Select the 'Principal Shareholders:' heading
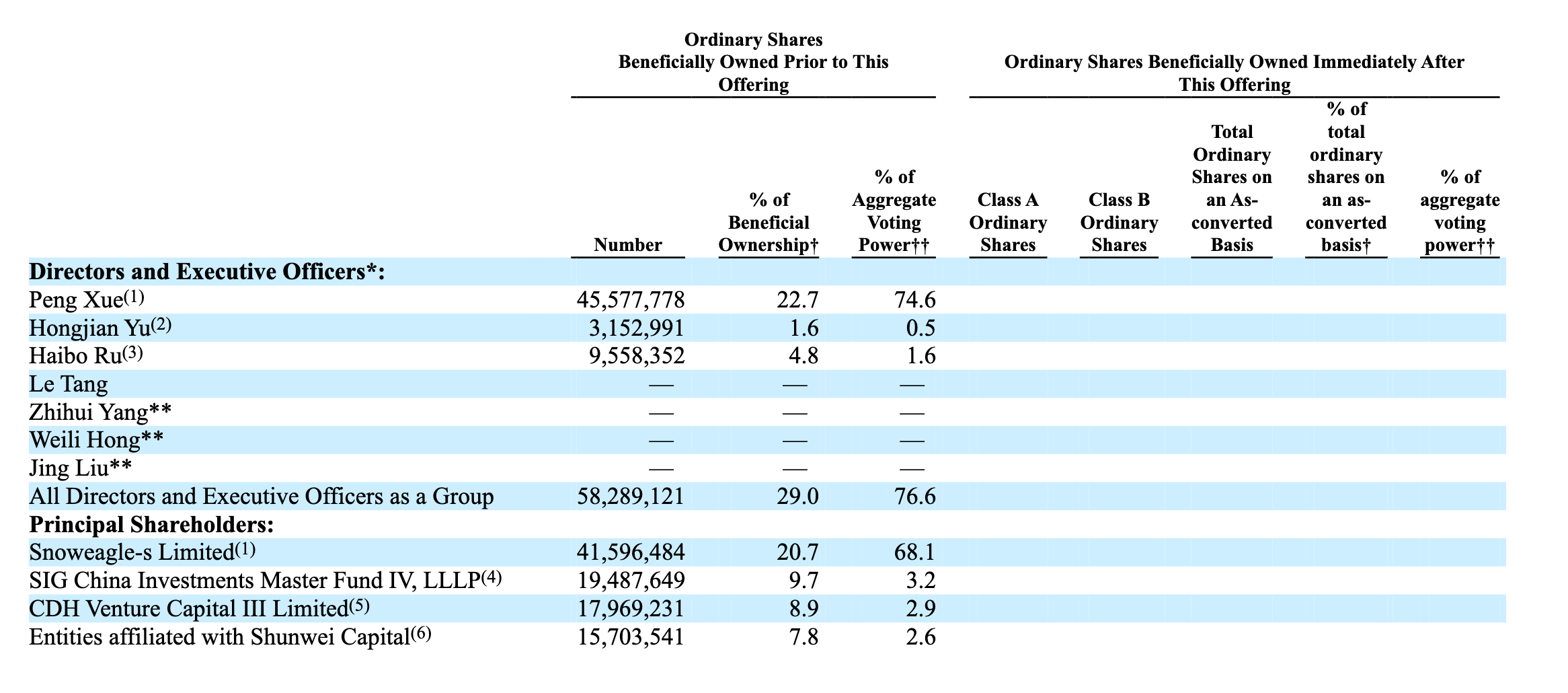The width and height of the screenshot is (1568, 693). click(152, 525)
